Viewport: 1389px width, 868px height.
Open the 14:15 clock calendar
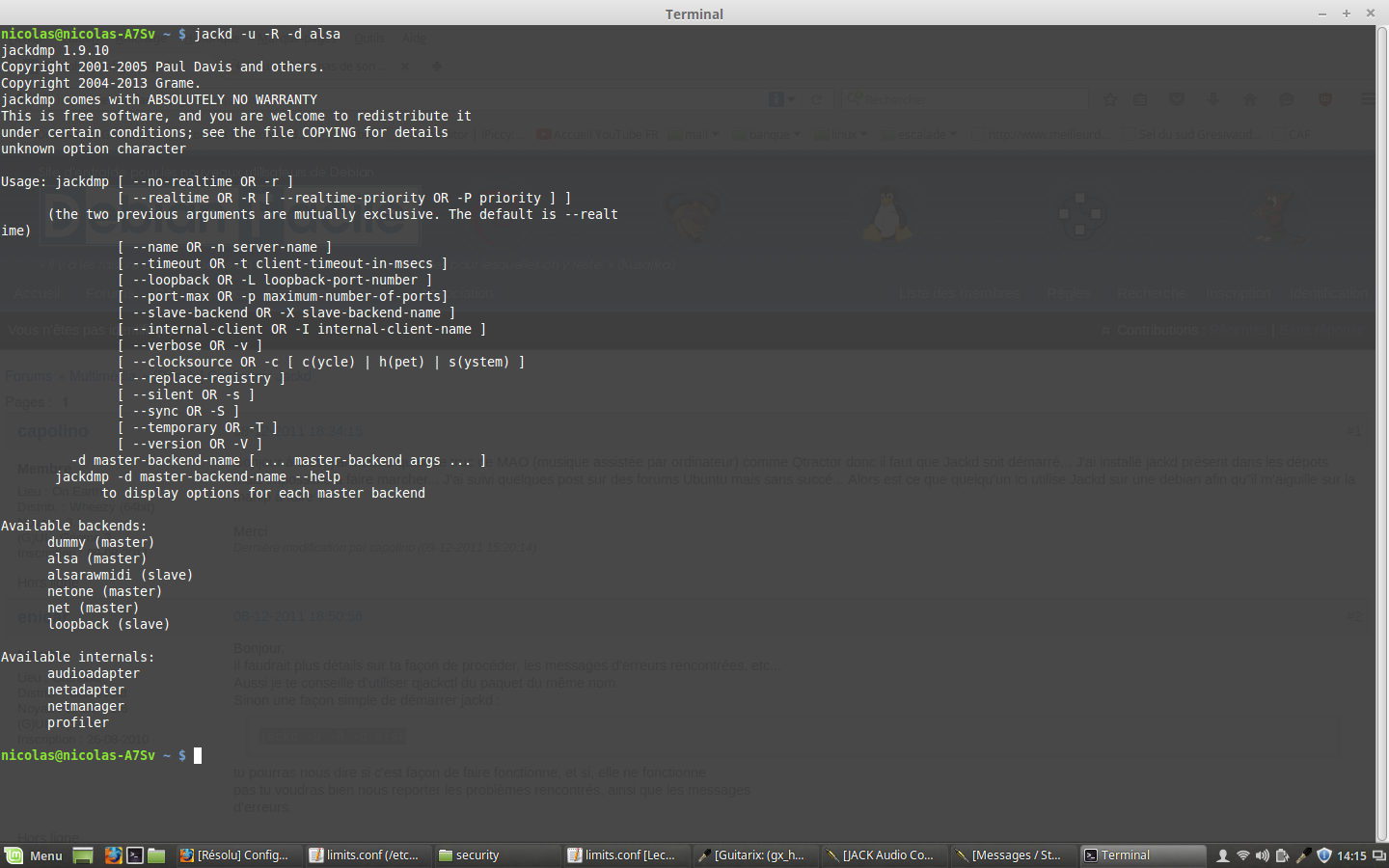click(x=1351, y=856)
